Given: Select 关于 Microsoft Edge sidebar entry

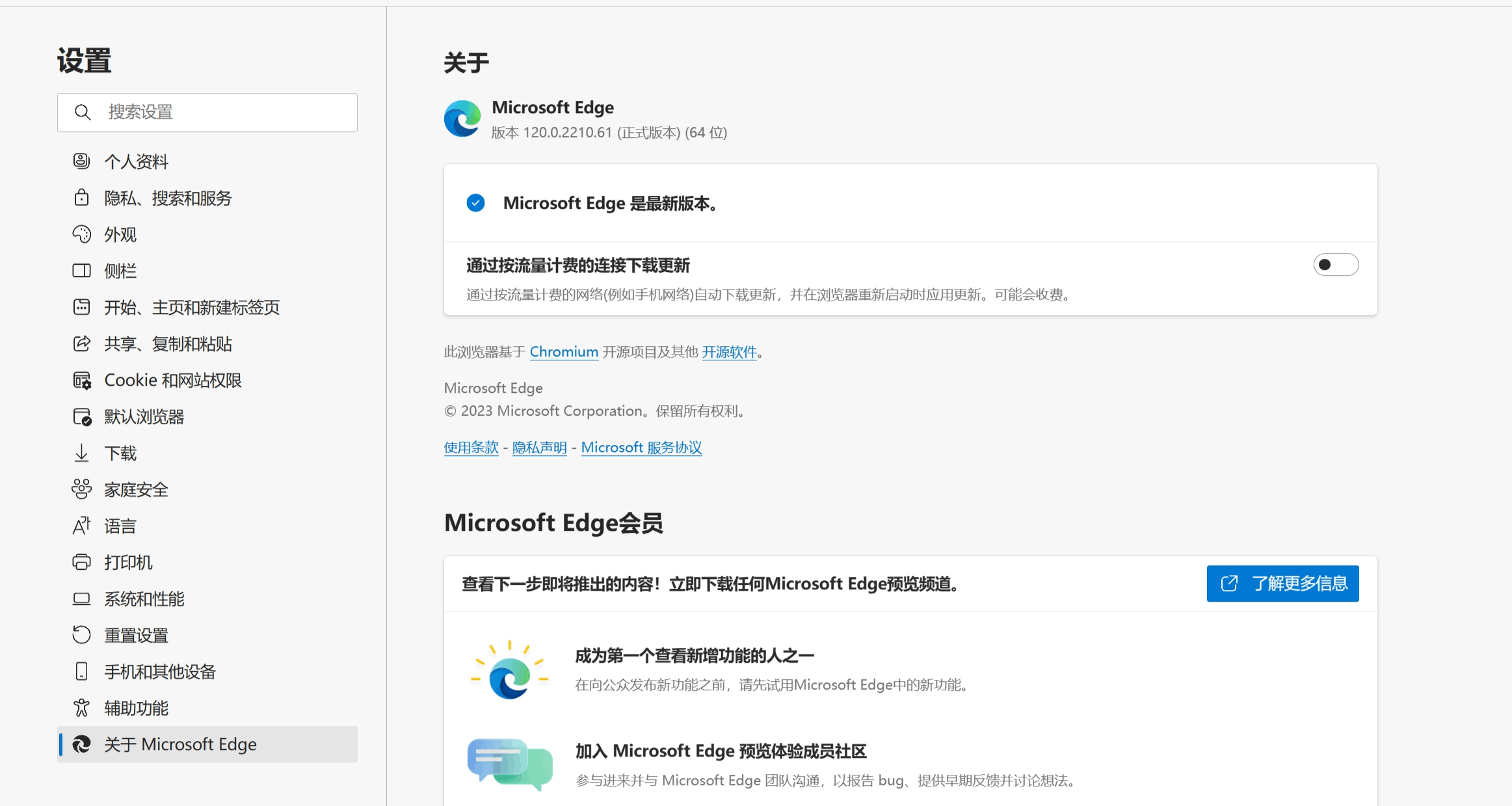Looking at the screenshot, I should point(207,744).
